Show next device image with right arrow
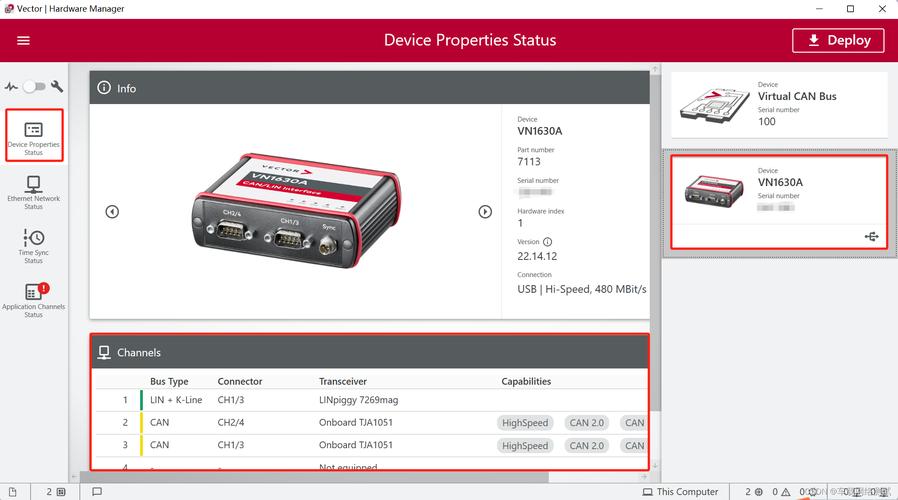 [x=485, y=211]
